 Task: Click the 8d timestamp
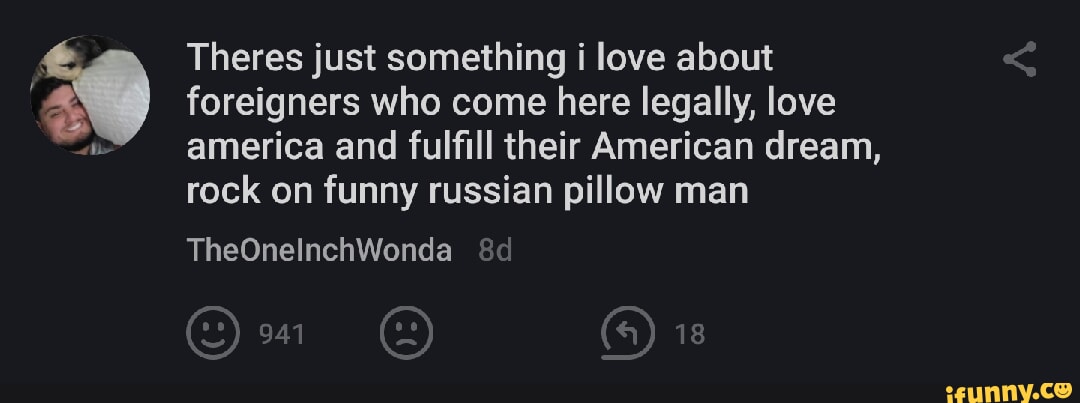click(x=496, y=250)
